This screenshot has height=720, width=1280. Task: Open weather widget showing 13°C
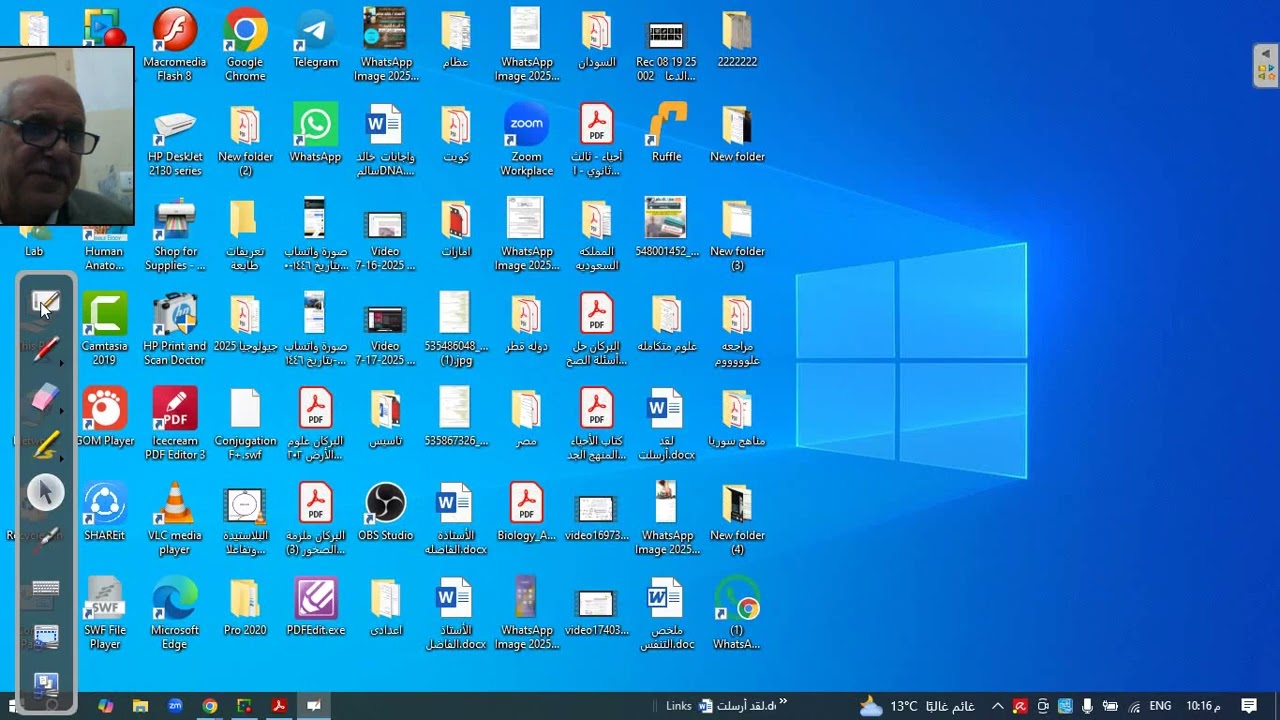click(917, 706)
